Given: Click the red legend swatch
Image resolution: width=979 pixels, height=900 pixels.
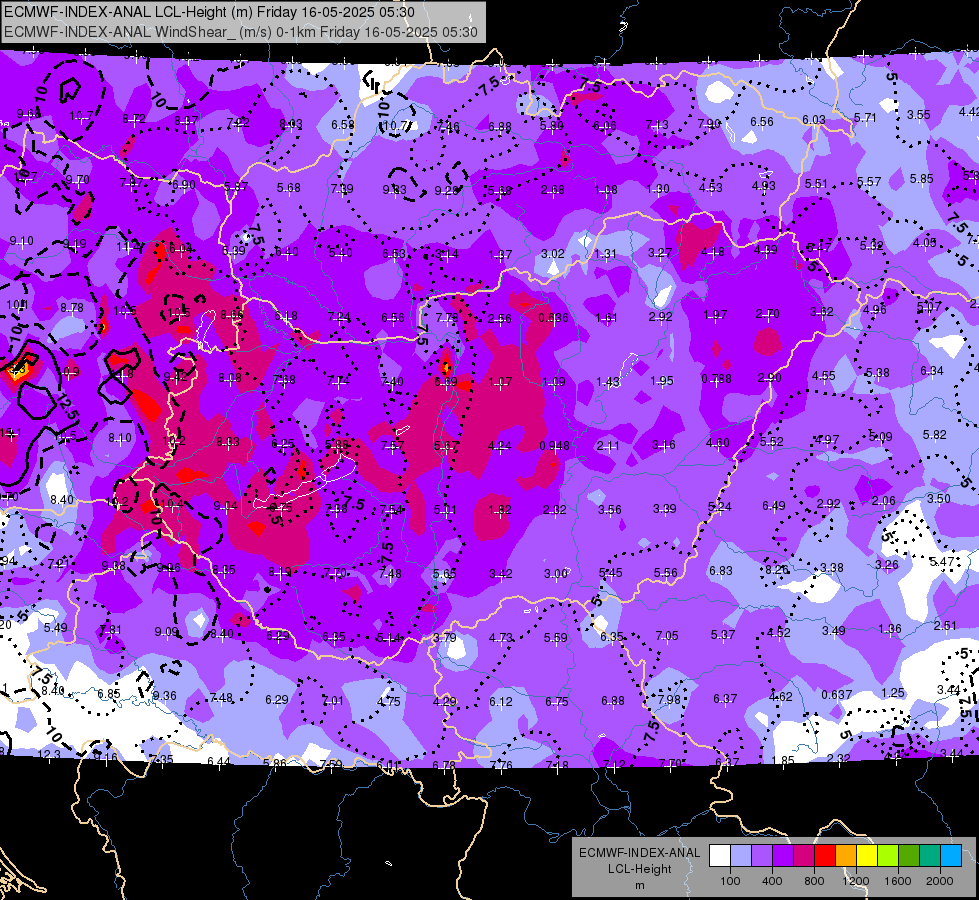Looking at the screenshot, I should (825, 855).
